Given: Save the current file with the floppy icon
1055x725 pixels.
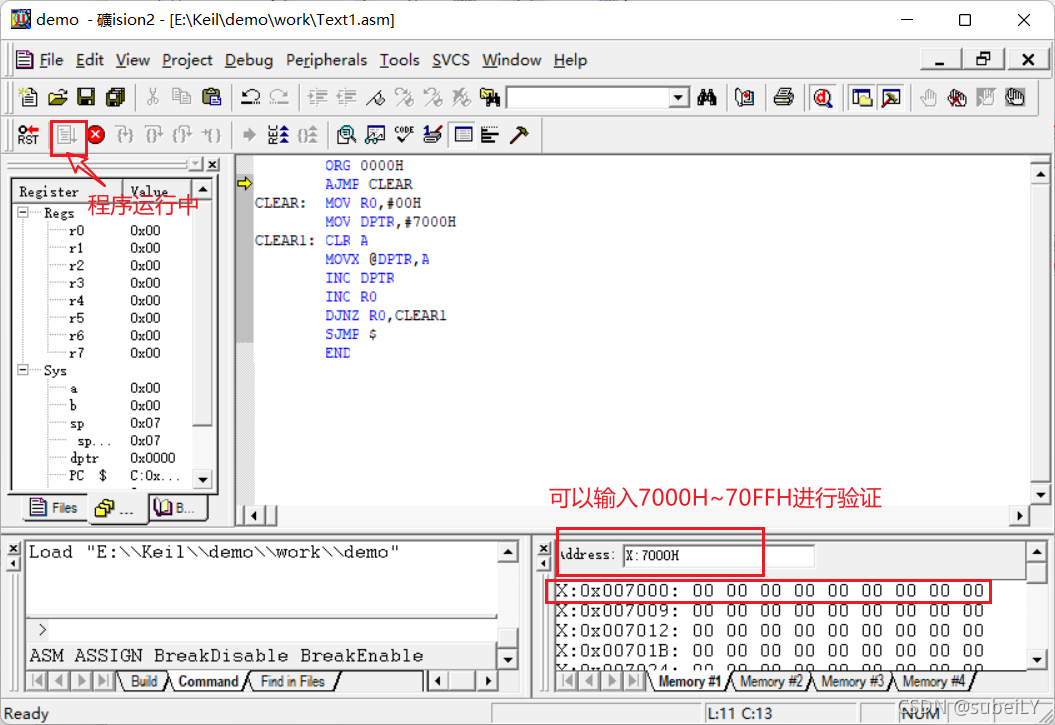Looking at the screenshot, I should point(86,98).
